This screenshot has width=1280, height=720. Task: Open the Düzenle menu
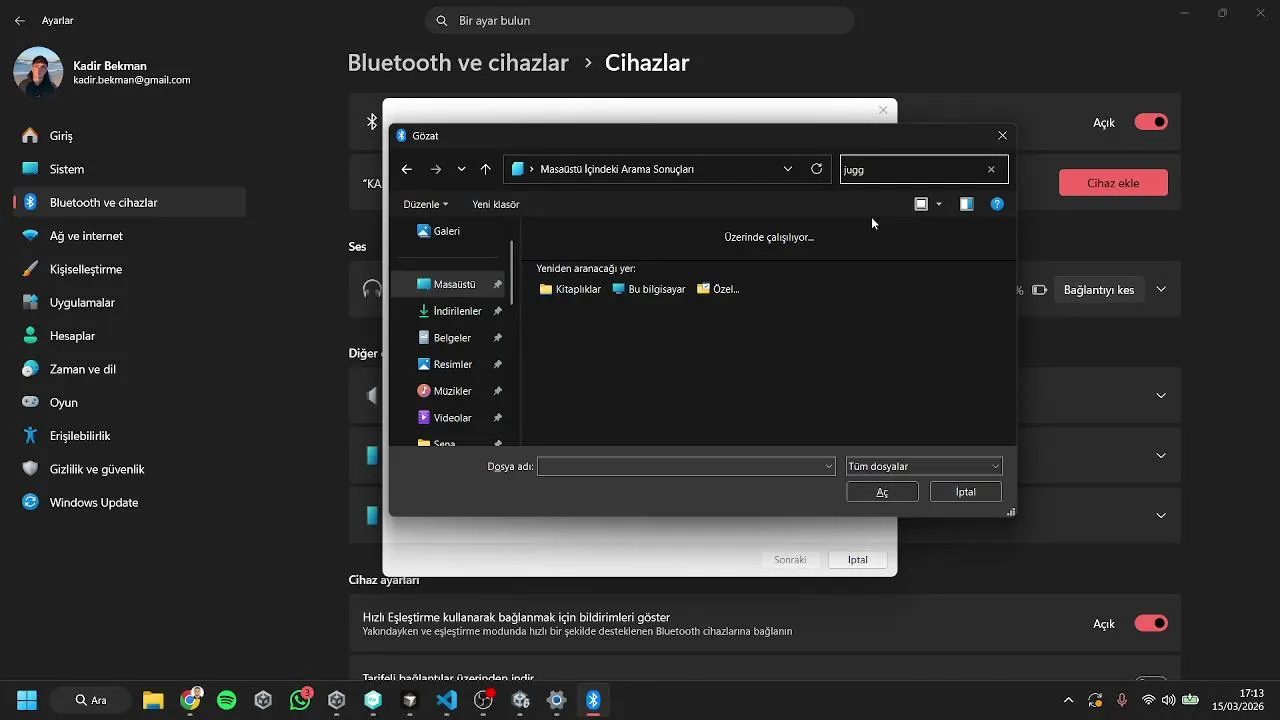click(426, 204)
